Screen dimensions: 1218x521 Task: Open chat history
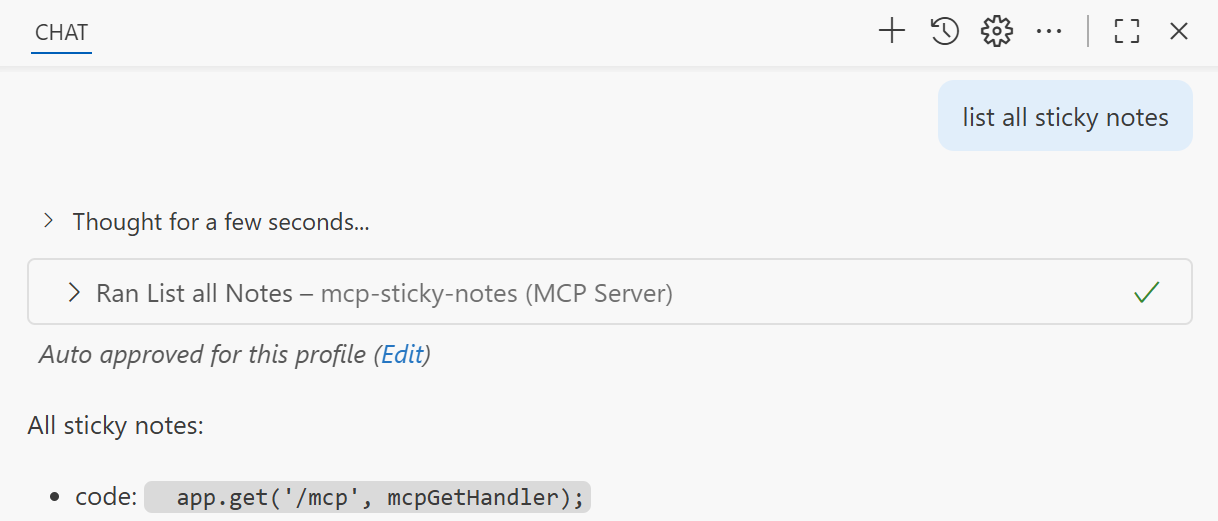pyautogui.click(x=945, y=32)
